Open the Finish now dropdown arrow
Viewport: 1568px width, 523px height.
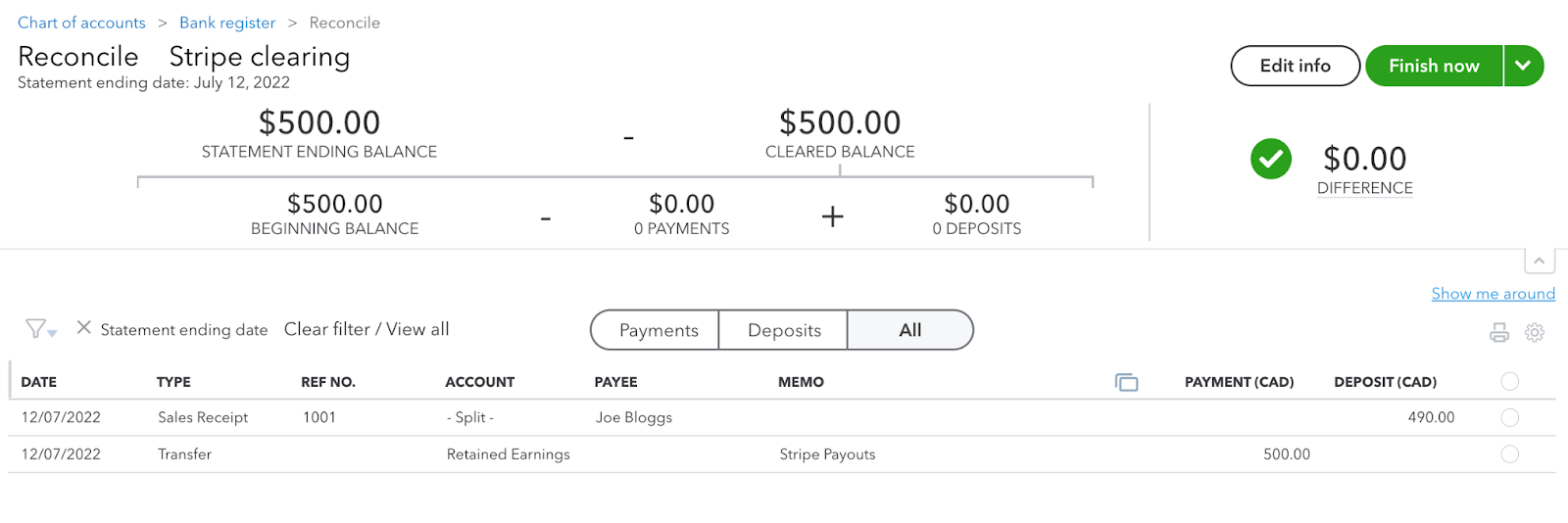(x=1523, y=66)
